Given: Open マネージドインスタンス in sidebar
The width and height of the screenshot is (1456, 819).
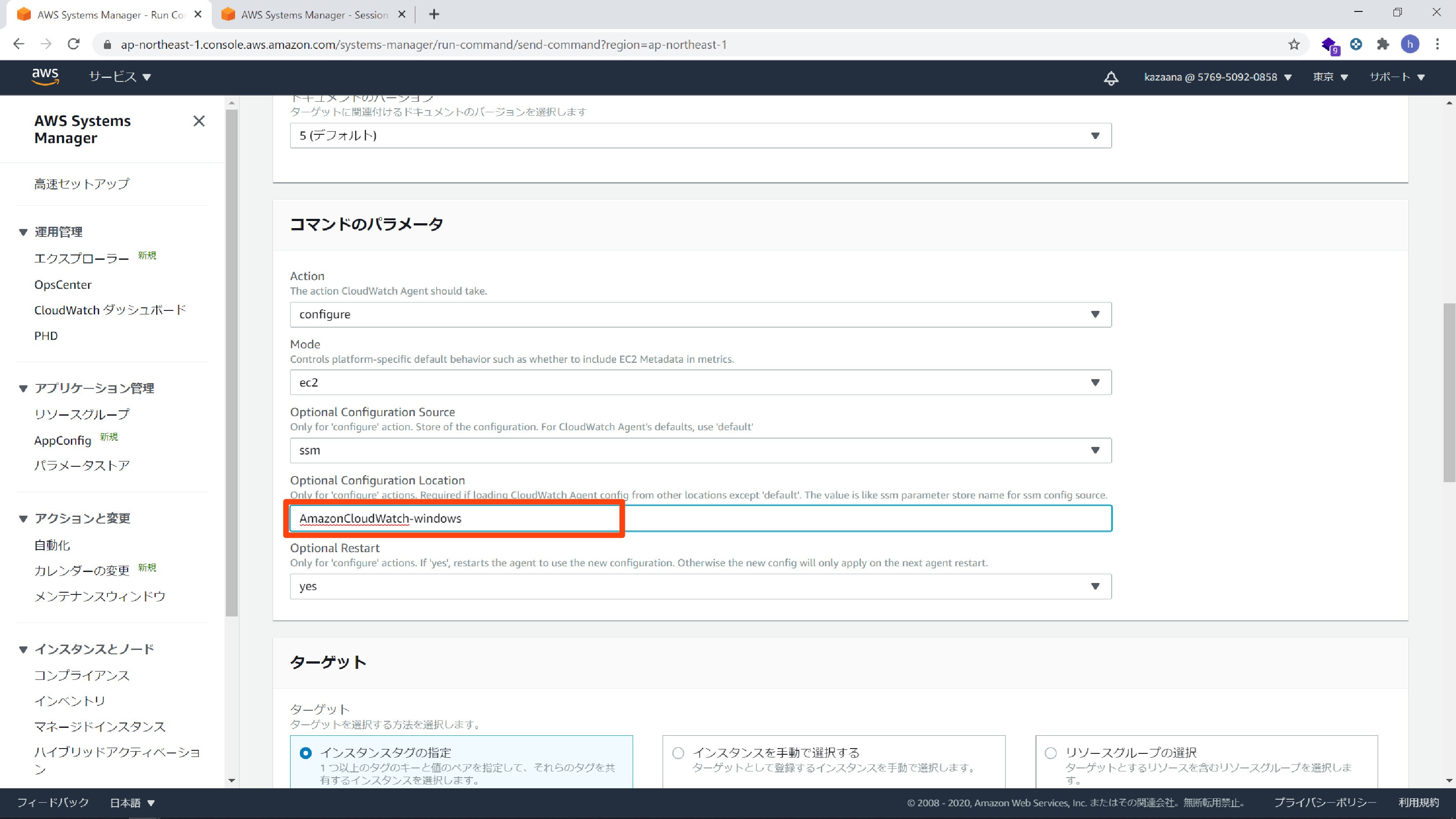Looking at the screenshot, I should click(x=100, y=726).
